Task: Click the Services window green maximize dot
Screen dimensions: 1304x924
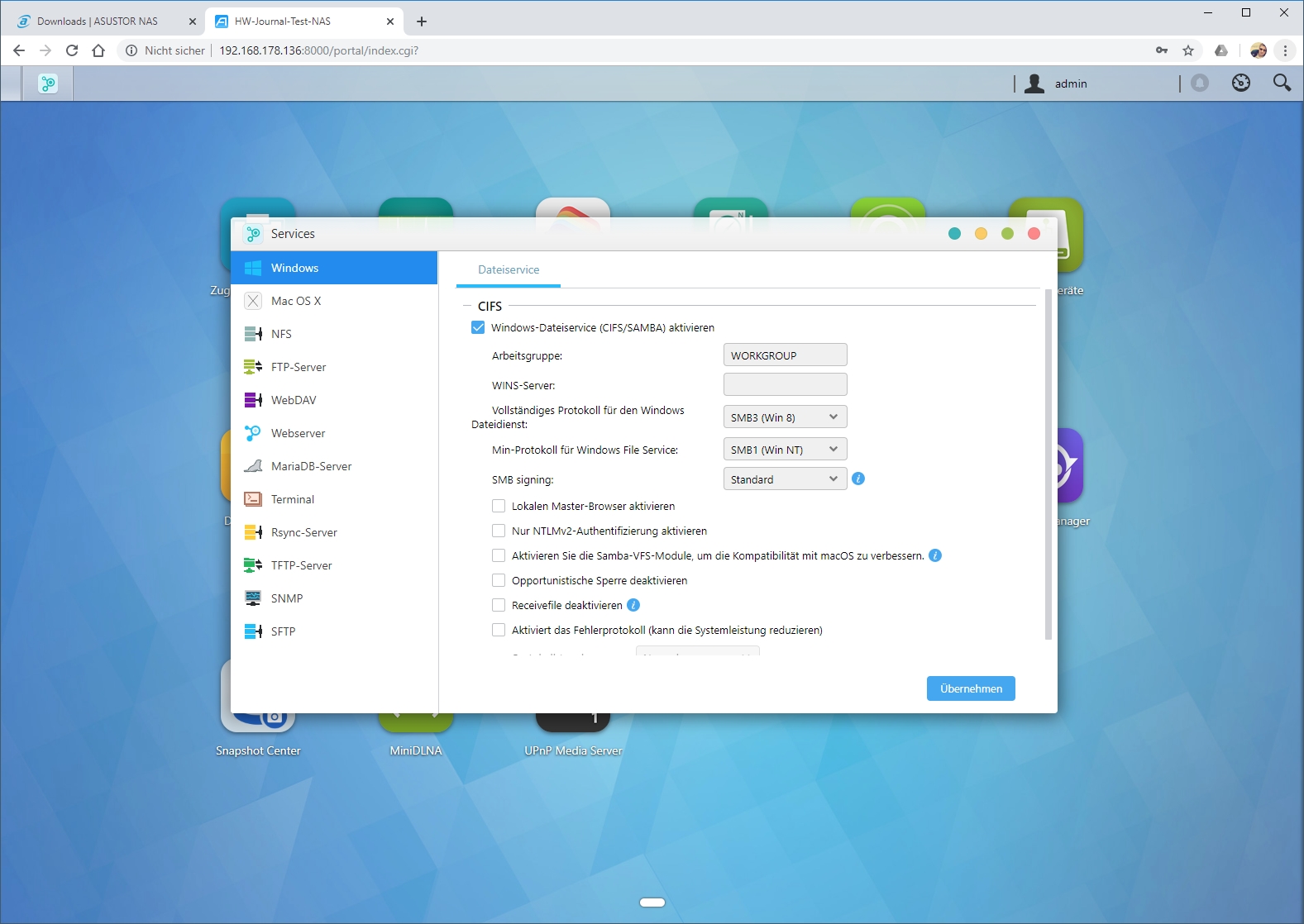Action: [x=1007, y=234]
